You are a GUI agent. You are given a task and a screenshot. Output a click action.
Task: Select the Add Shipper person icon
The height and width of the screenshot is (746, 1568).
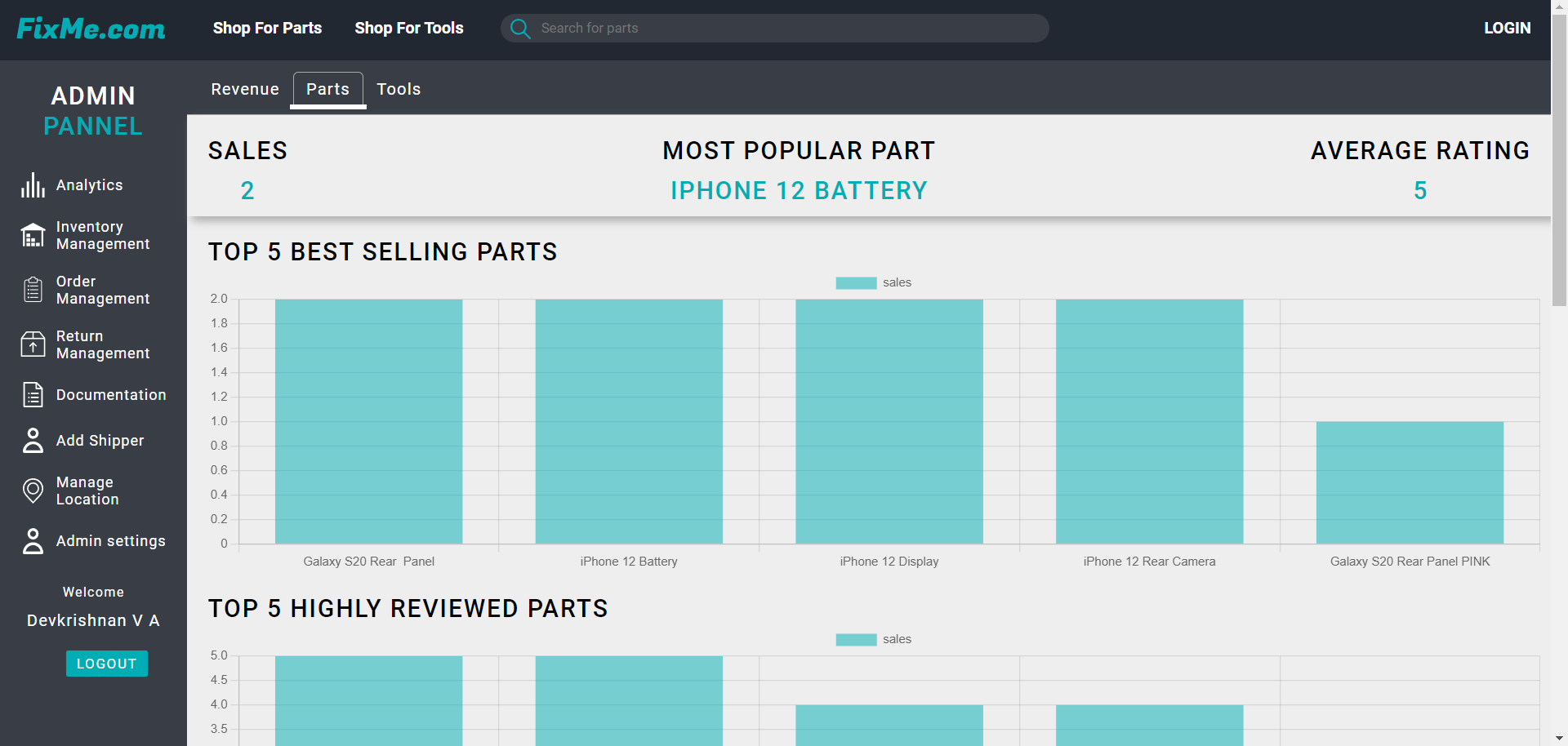(33, 440)
